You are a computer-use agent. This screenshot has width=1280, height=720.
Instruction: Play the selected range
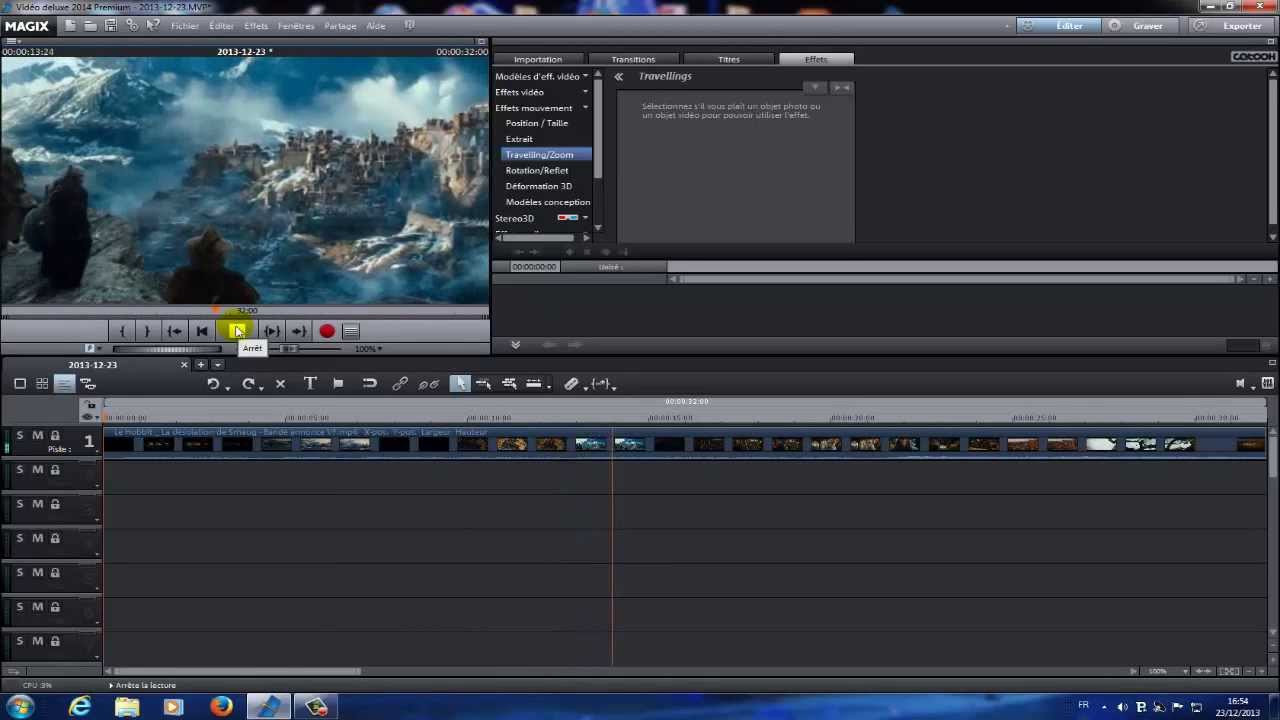point(272,331)
